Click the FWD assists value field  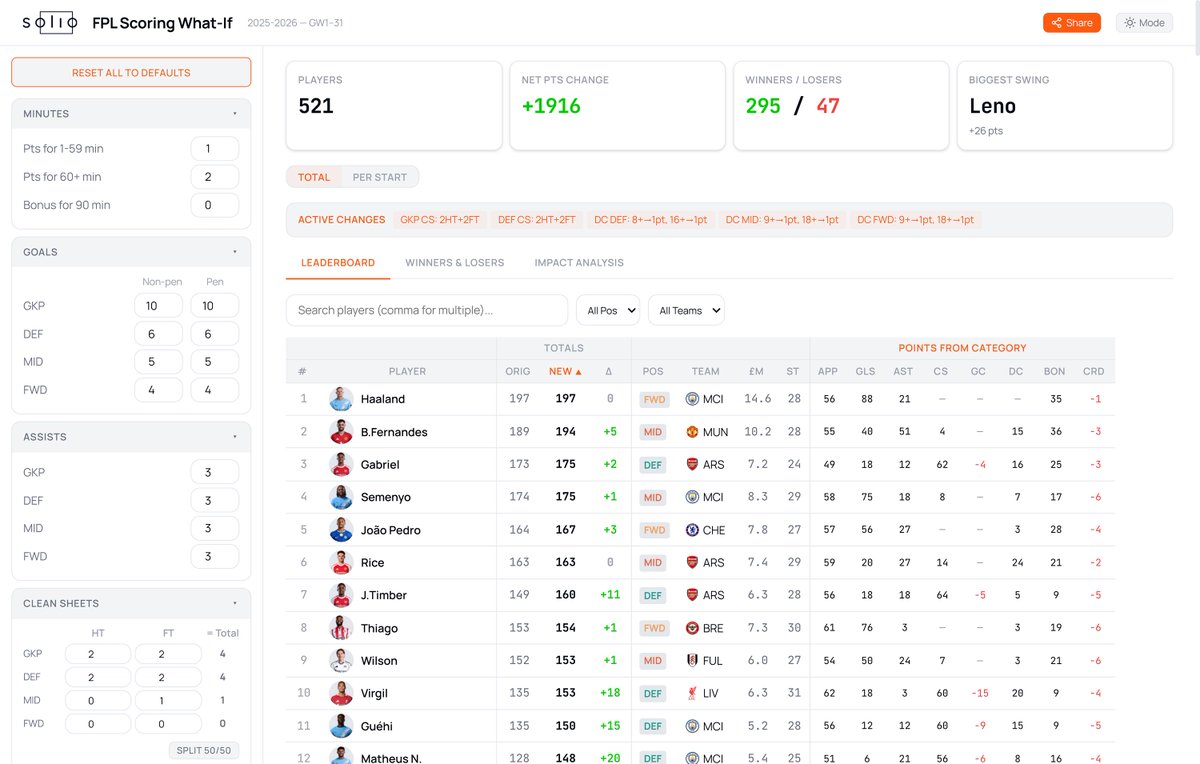[x=215, y=556]
